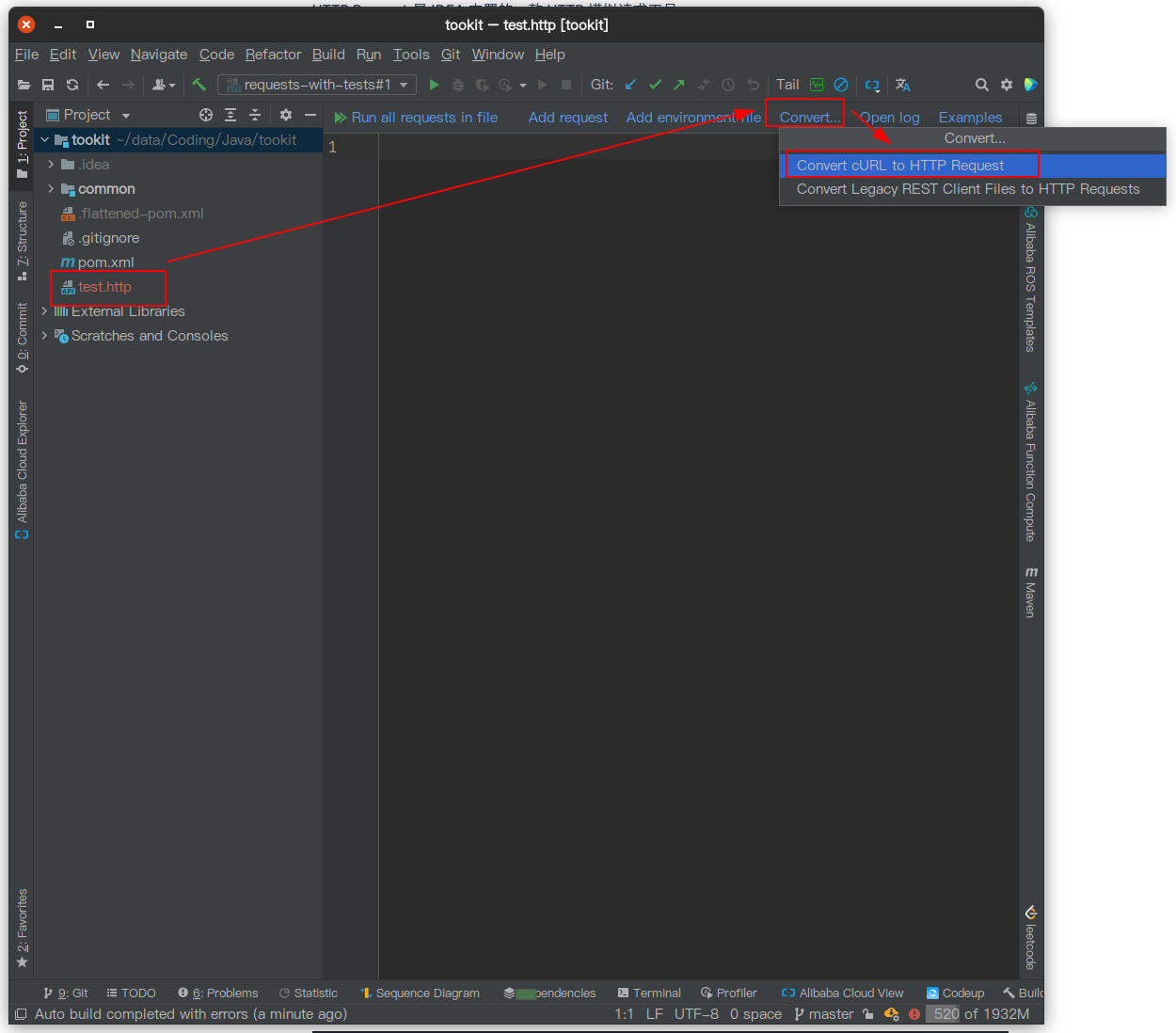Click the Convert... link in editor toolbar
1176x1033 pixels.
tap(810, 118)
